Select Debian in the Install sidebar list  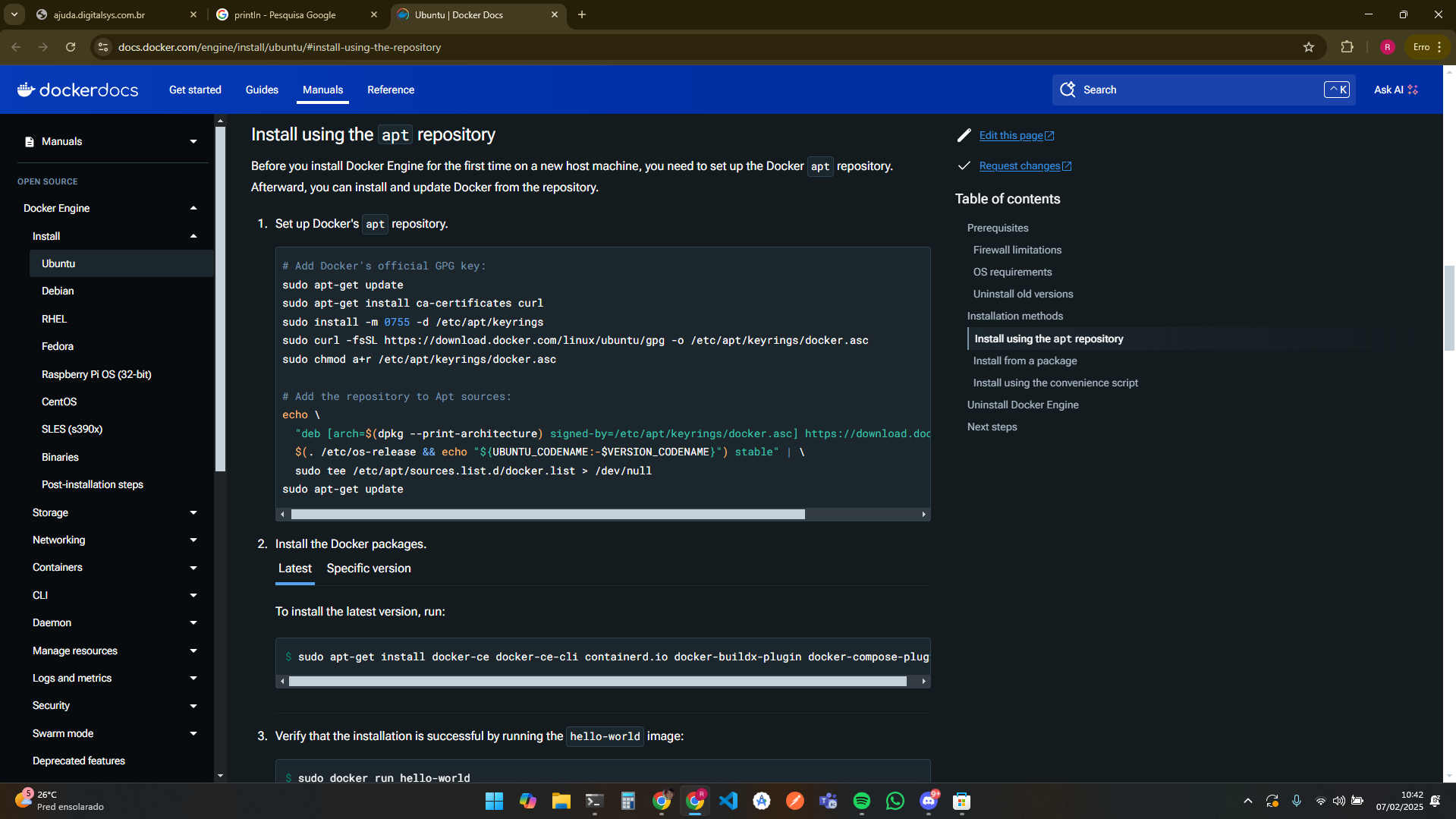point(58,291)
